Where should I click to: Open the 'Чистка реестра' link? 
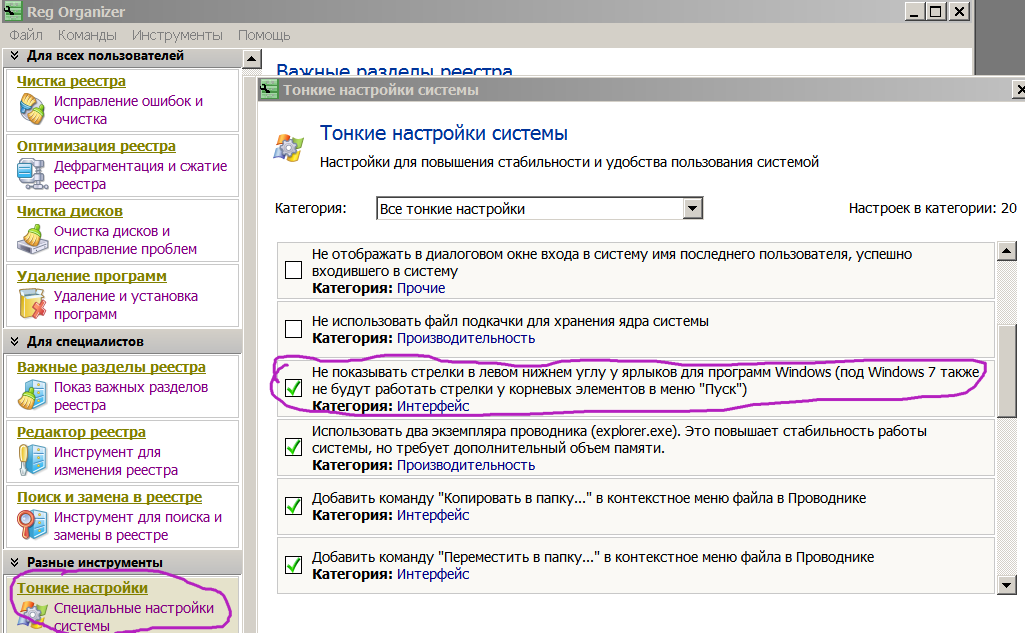[x=71, y=81]
